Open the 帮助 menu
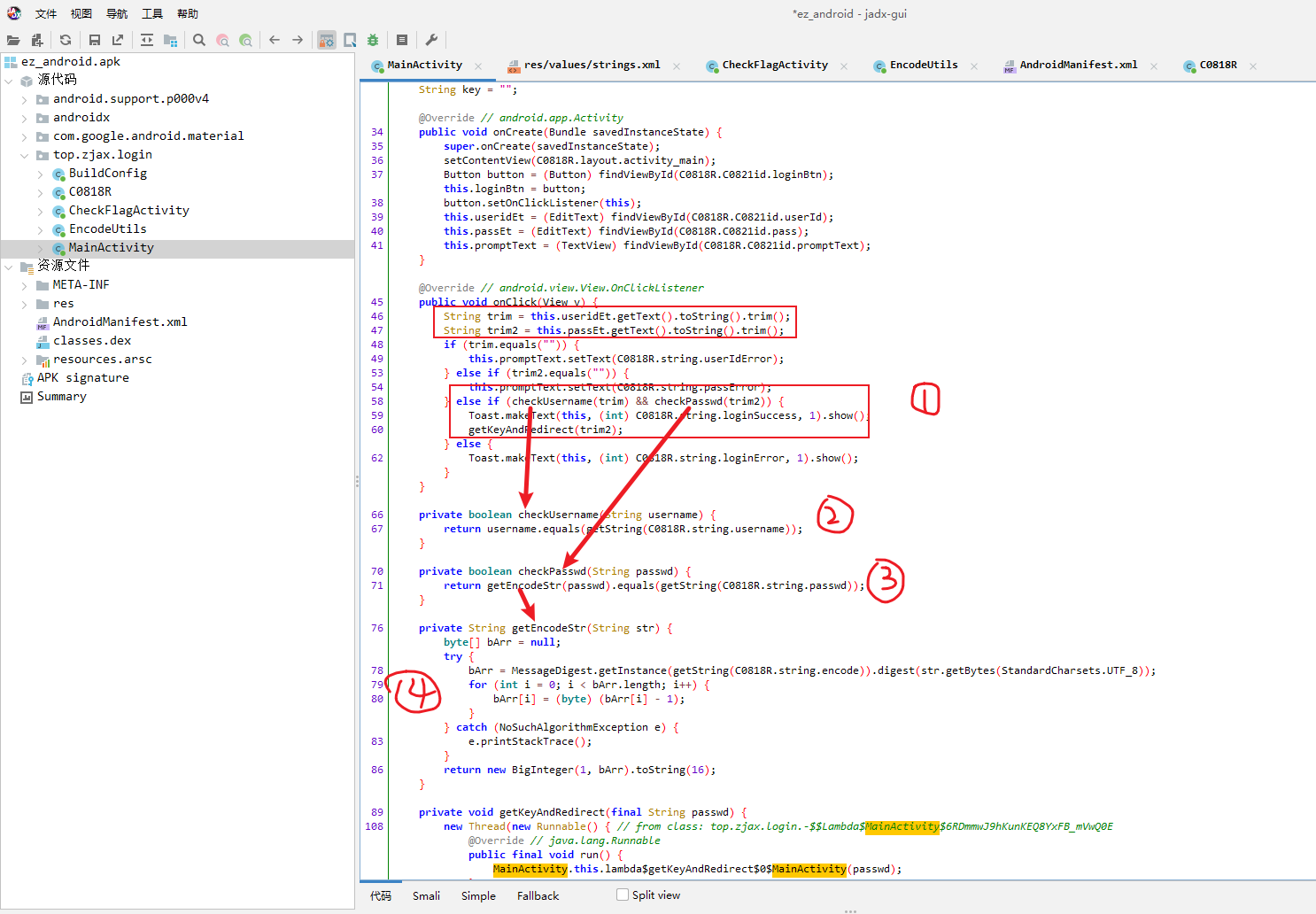Image resolution: width=1316 pixels, height=914 pixels. click(188, 13)
